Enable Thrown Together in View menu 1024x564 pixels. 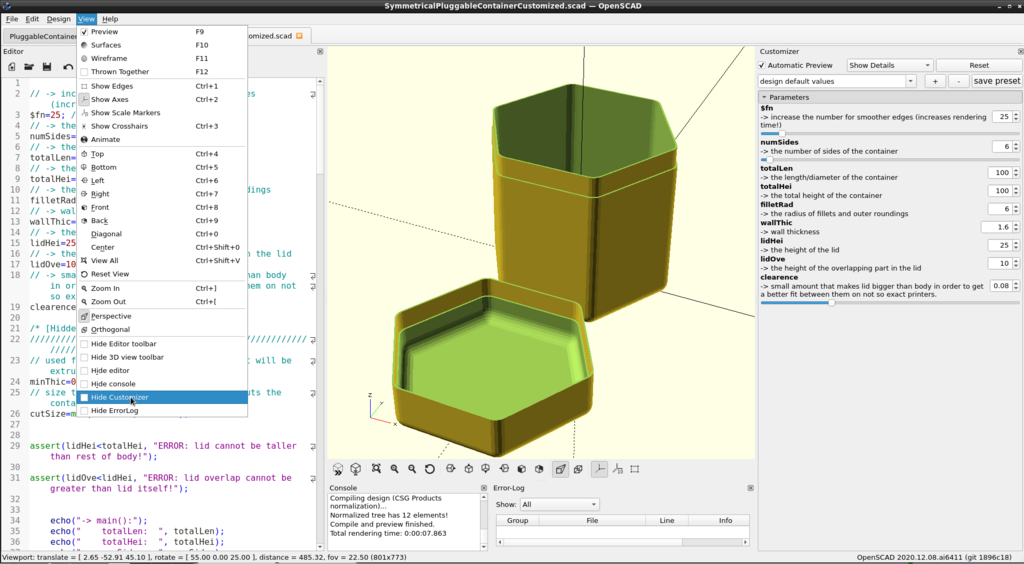click(x=84, y=72)
